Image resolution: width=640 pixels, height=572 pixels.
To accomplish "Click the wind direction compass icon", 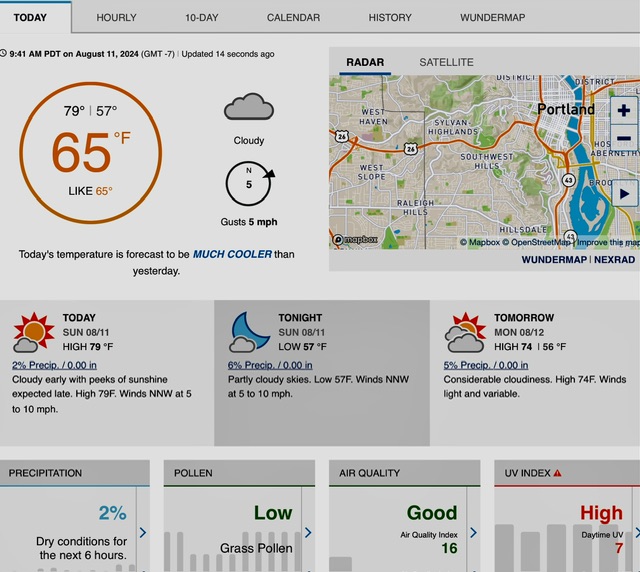I will 249,184.
